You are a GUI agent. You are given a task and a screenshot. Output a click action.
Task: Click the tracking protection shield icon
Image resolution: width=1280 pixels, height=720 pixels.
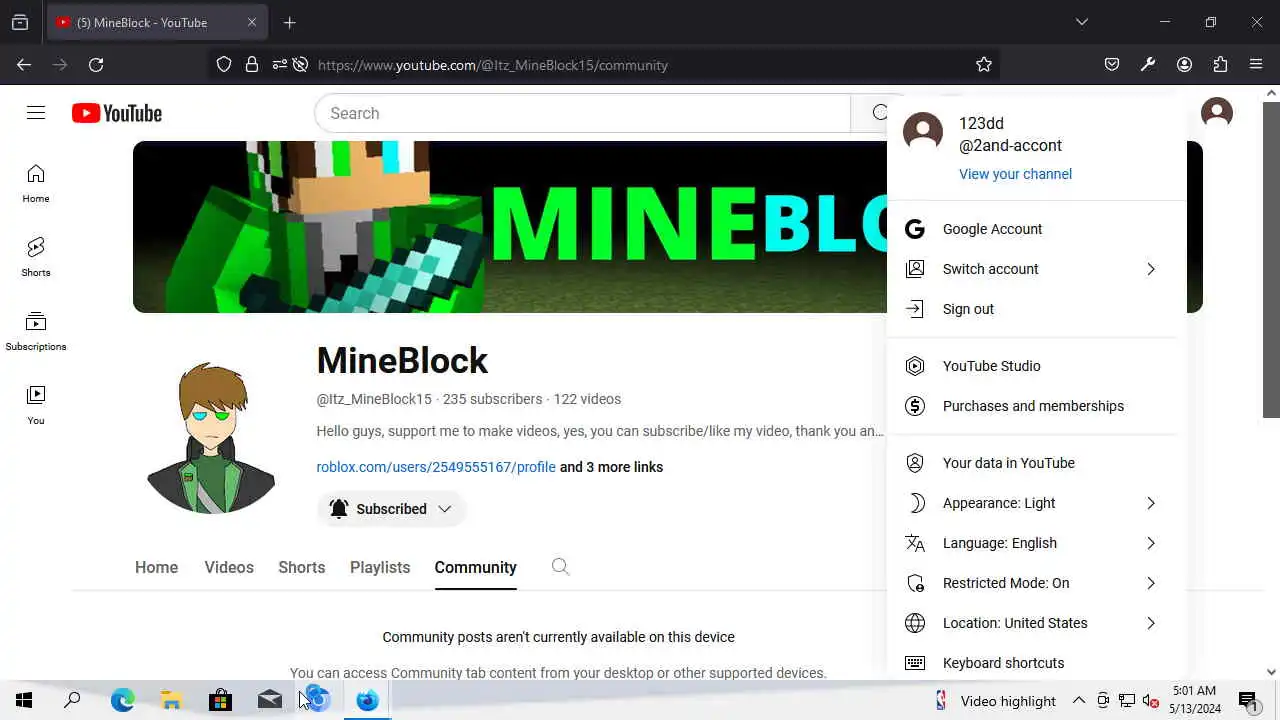coord(224,64)
